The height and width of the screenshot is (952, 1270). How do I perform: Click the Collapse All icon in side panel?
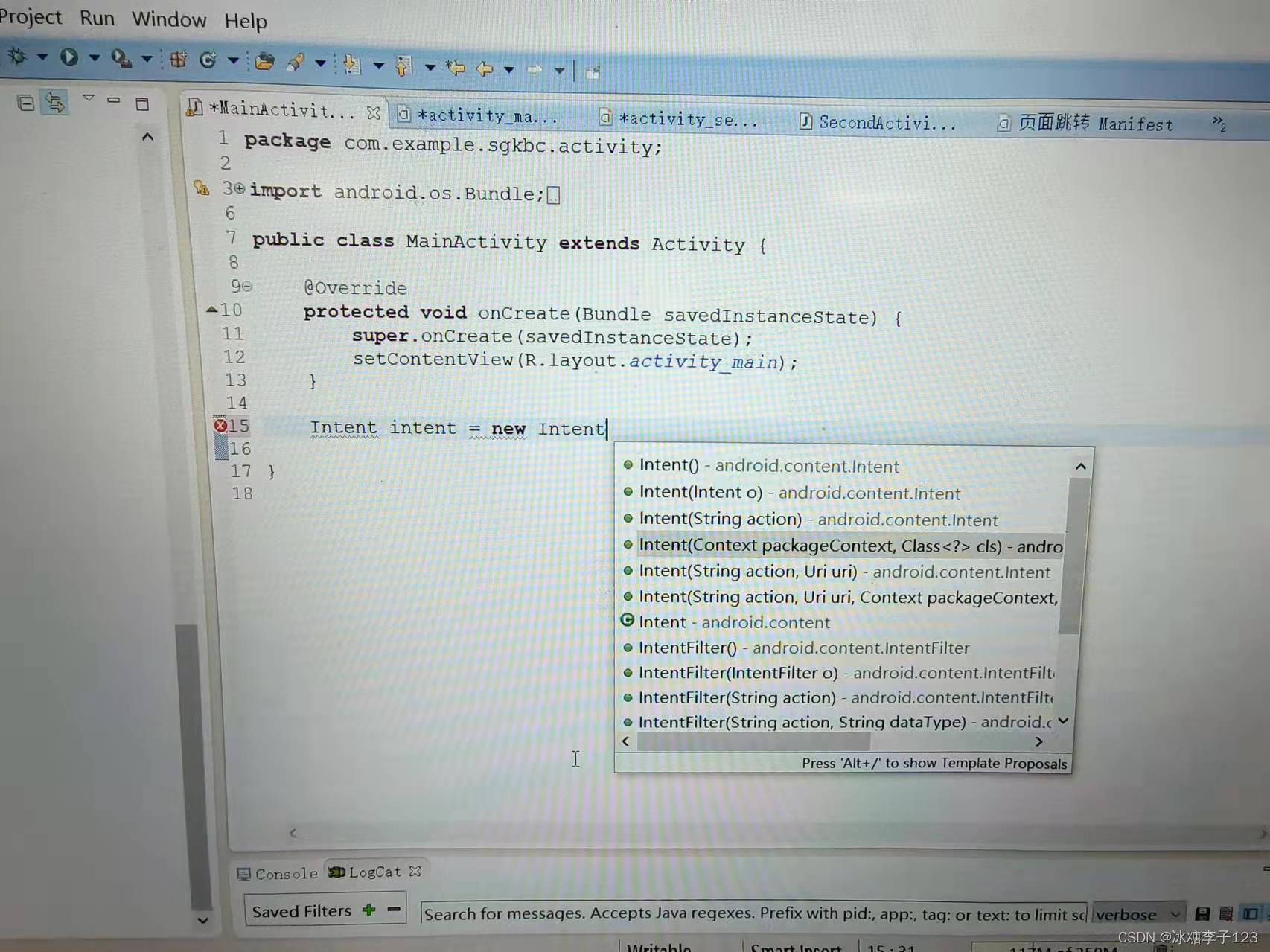[25, 103]
